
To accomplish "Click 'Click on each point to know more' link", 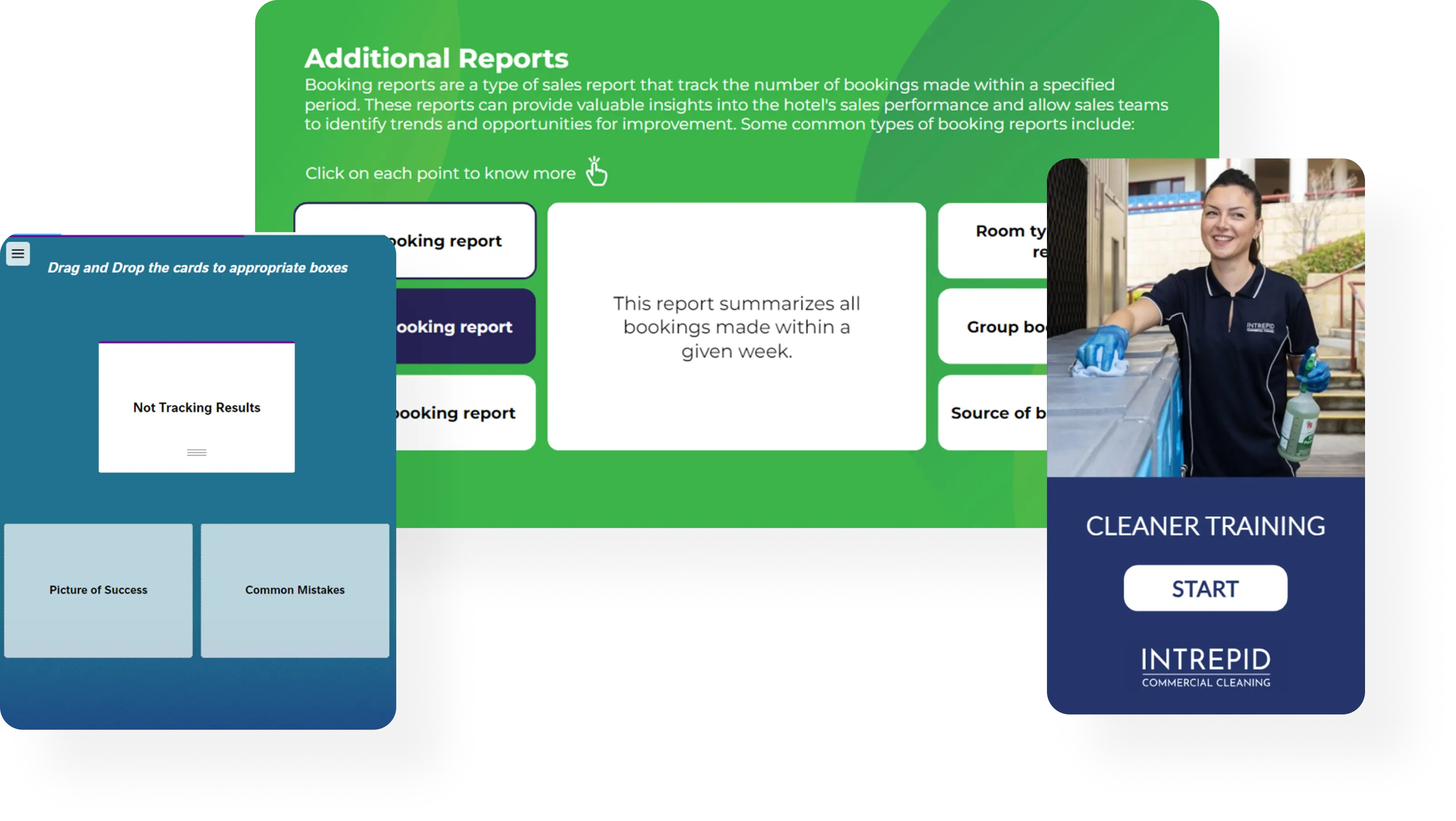I will coord(440,172).
